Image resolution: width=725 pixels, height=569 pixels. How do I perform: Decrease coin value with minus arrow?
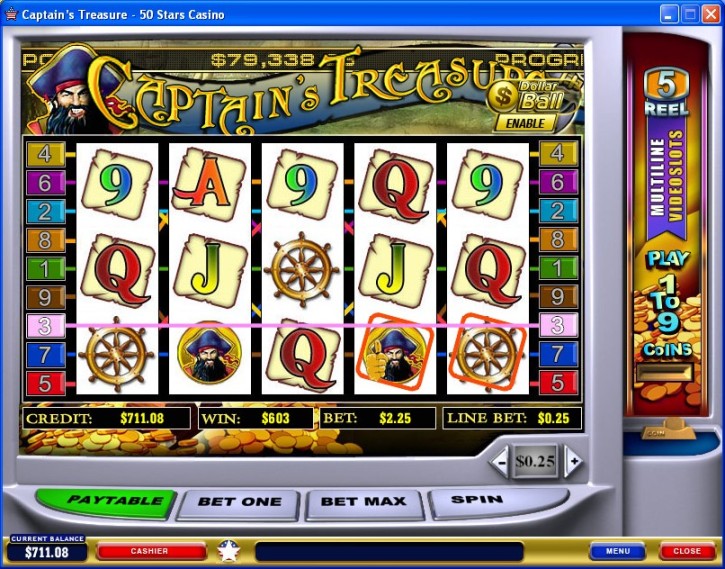500,461
